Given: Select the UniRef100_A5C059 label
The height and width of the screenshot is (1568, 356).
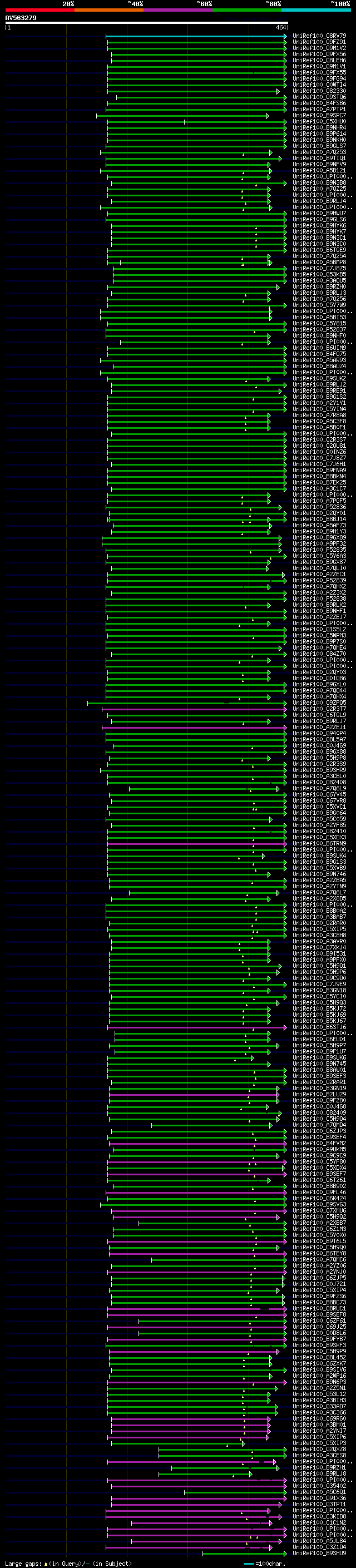Looking at the screenshot, I should pyautogui.click(x=319, y=819).
